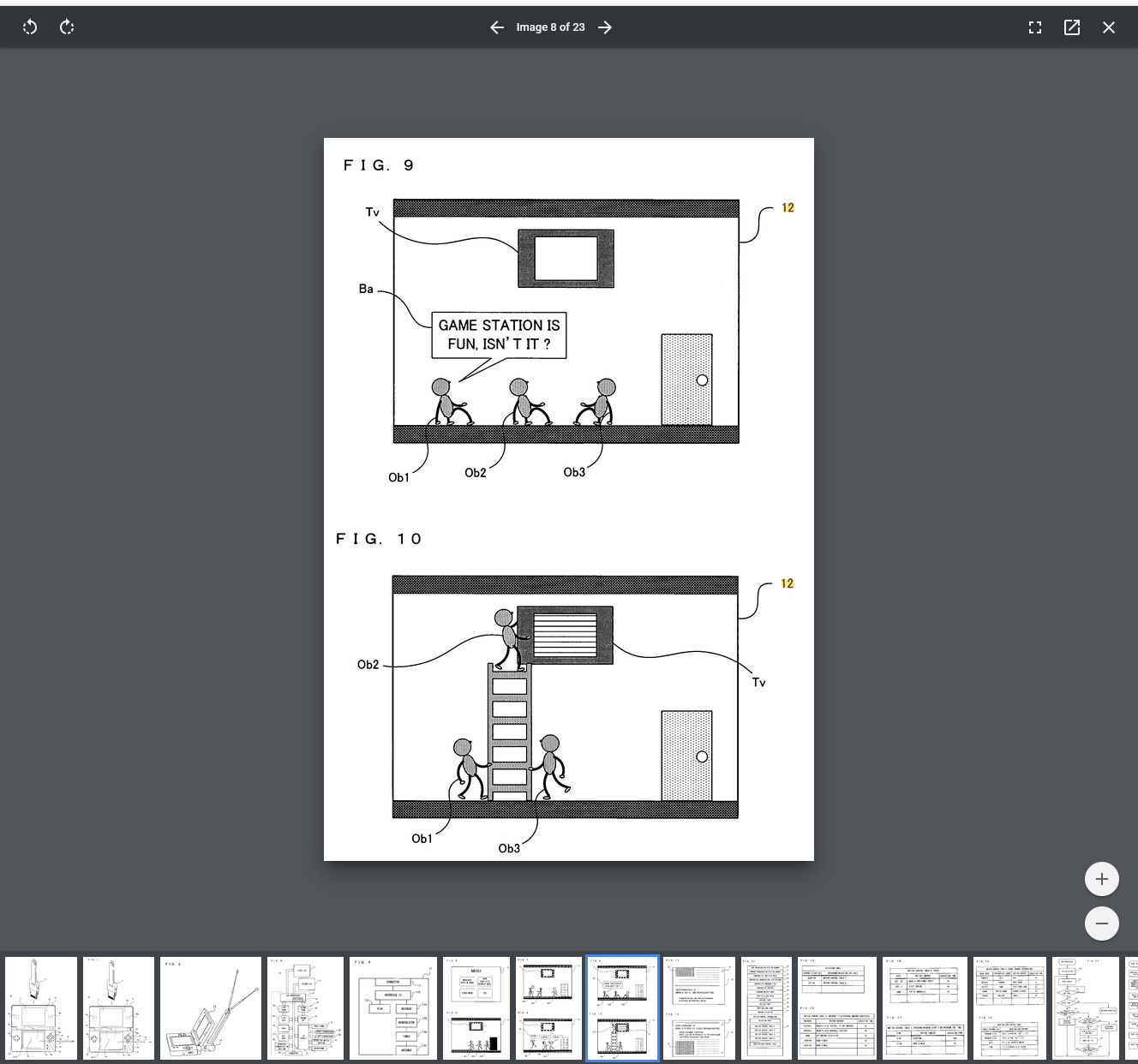Rotate the image counterclockwise
The width and height of the screenshot is (1138, 1064).
pyautogui.click(x=30, y=27)
